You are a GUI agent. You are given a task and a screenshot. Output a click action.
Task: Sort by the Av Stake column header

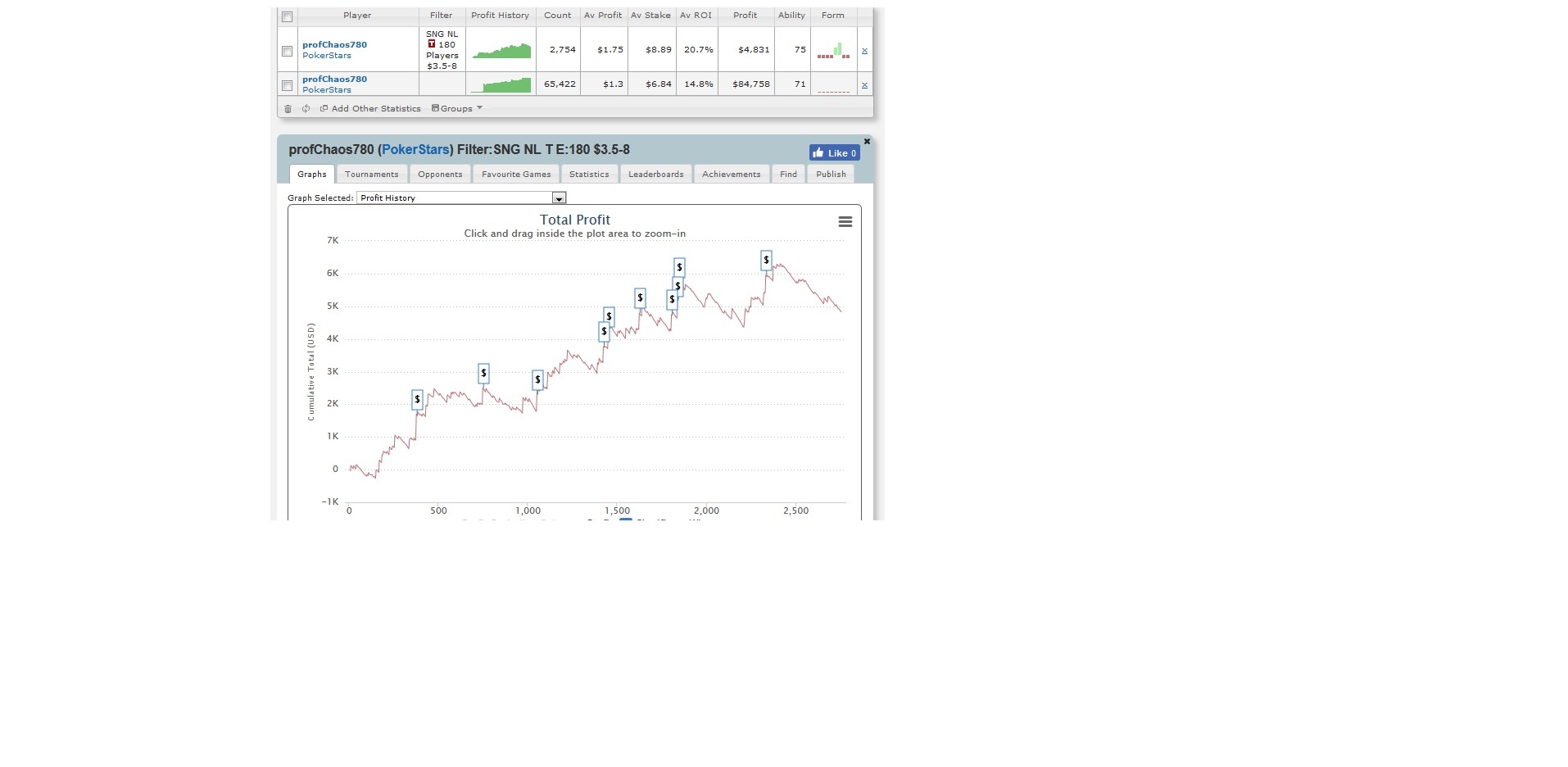point(651,16)
